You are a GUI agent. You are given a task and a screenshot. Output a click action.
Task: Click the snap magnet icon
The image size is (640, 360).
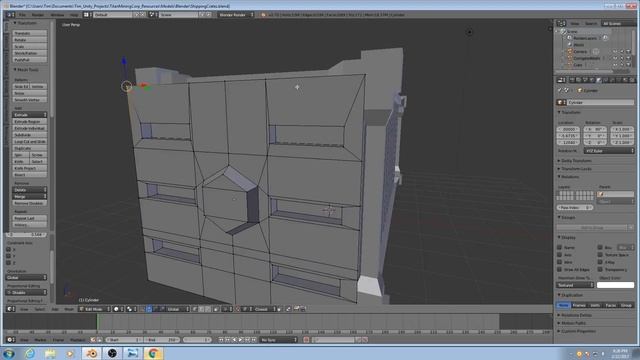238,309
